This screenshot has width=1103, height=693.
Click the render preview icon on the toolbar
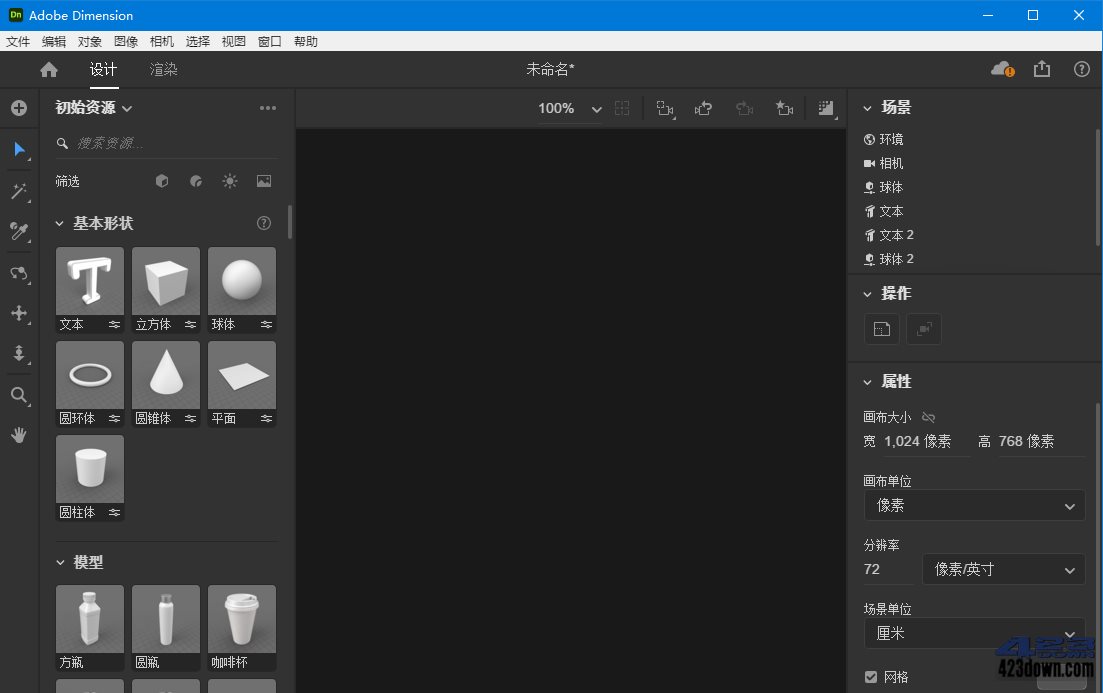(x=825, y=108)
